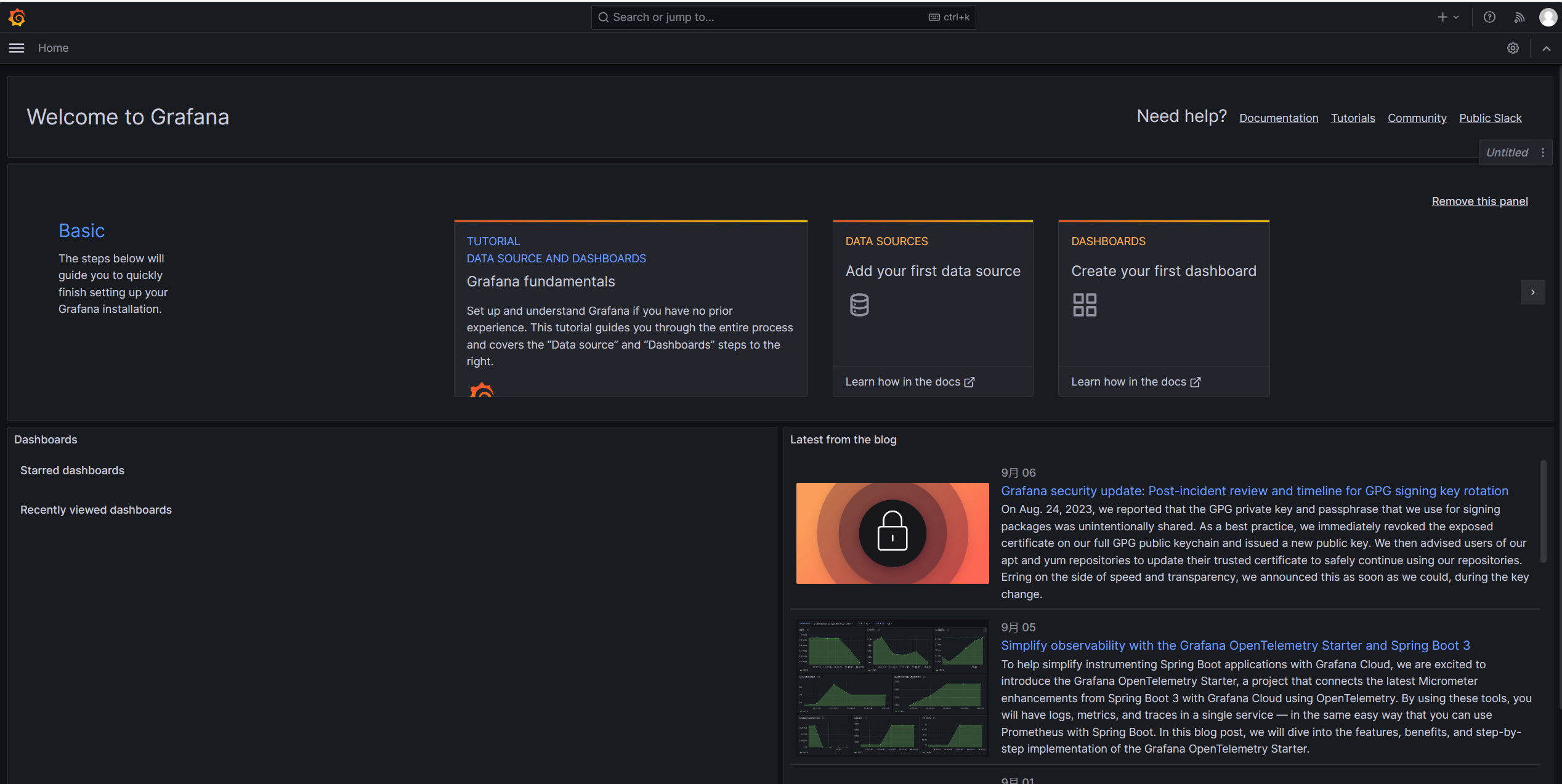Click the lock image blog thumbnail
Viewport: 1562px width, 784px height.
coord(892,533)
